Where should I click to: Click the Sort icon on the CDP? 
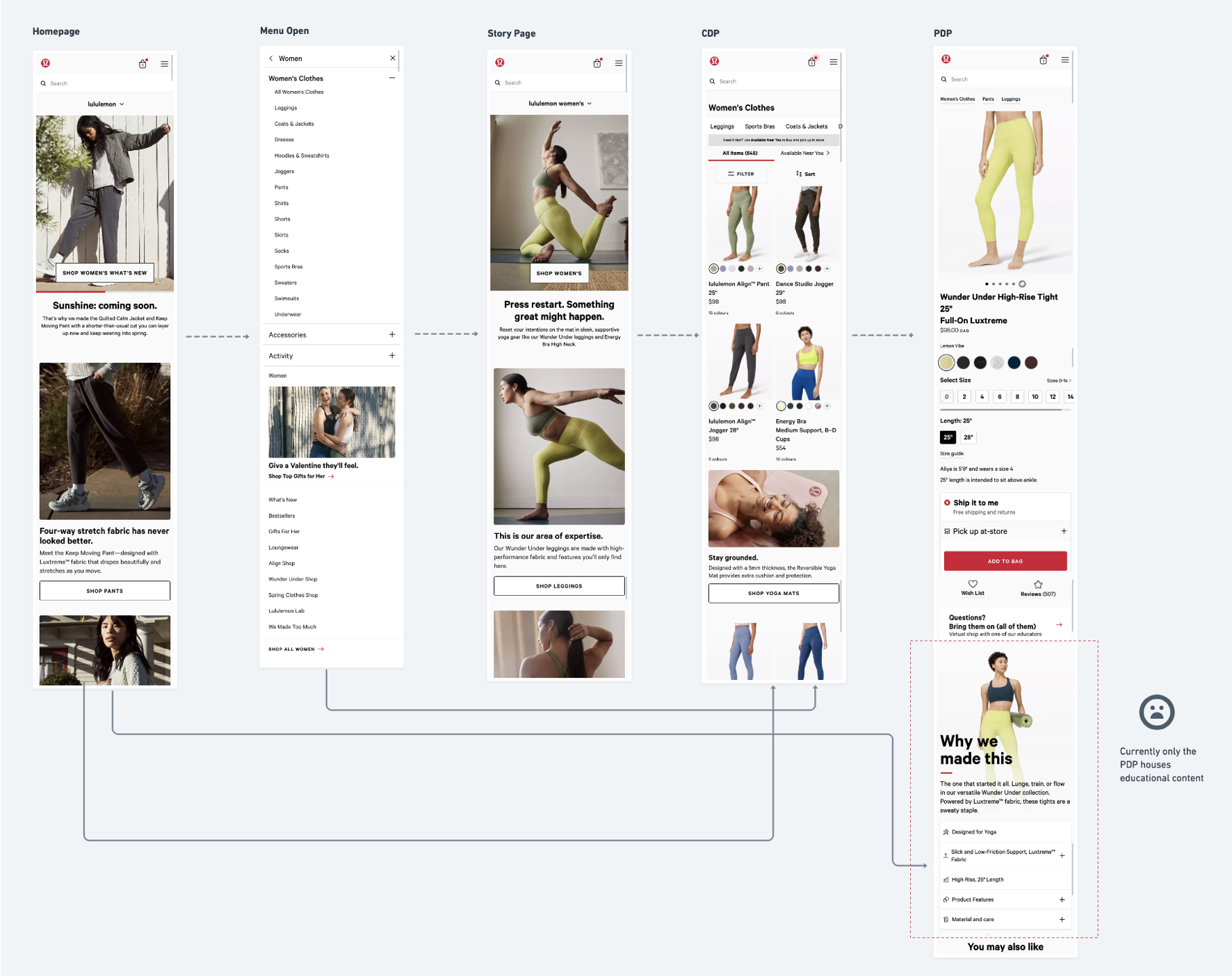tap(799, 174)
